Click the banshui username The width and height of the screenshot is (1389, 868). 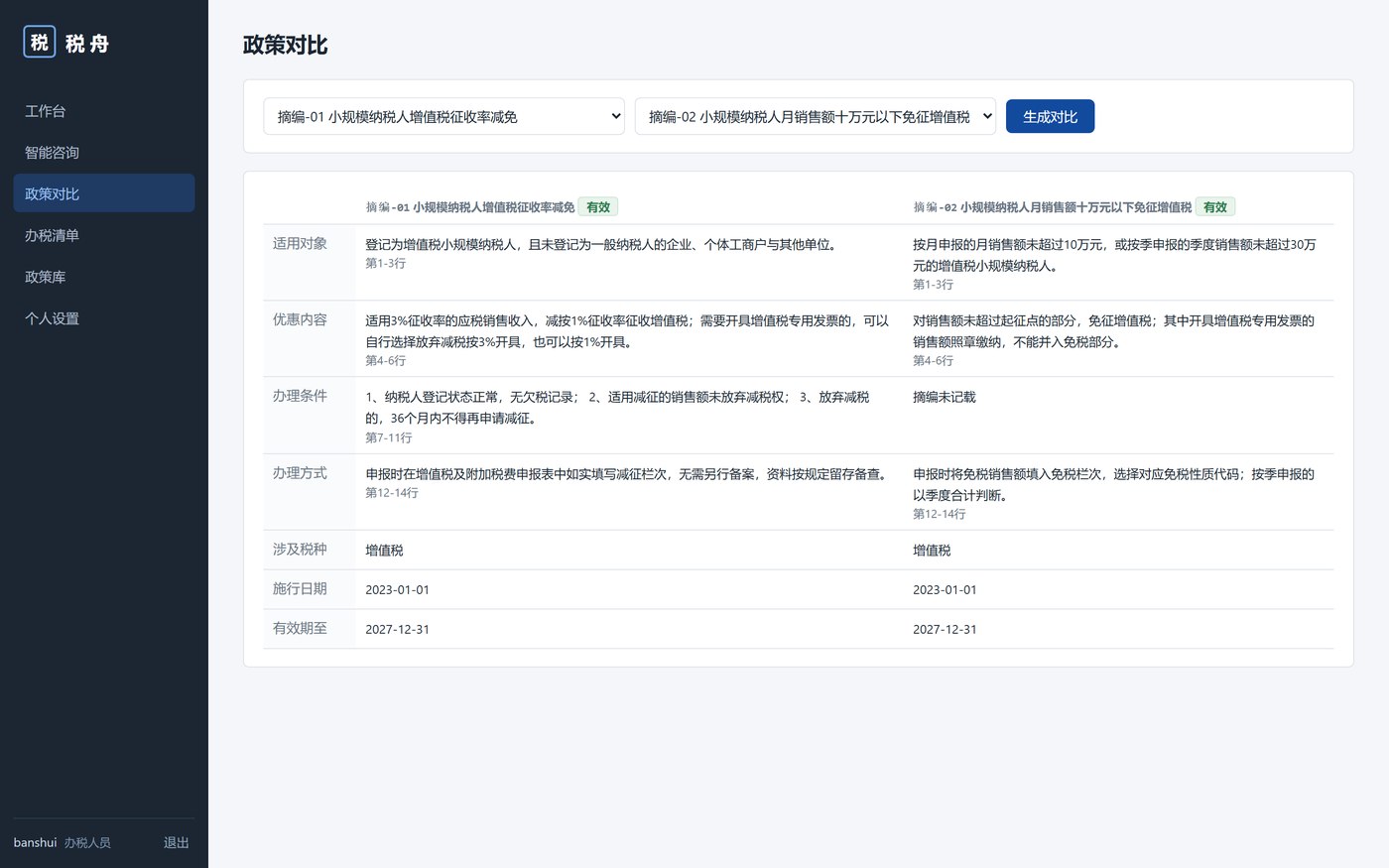pos(36,842)
